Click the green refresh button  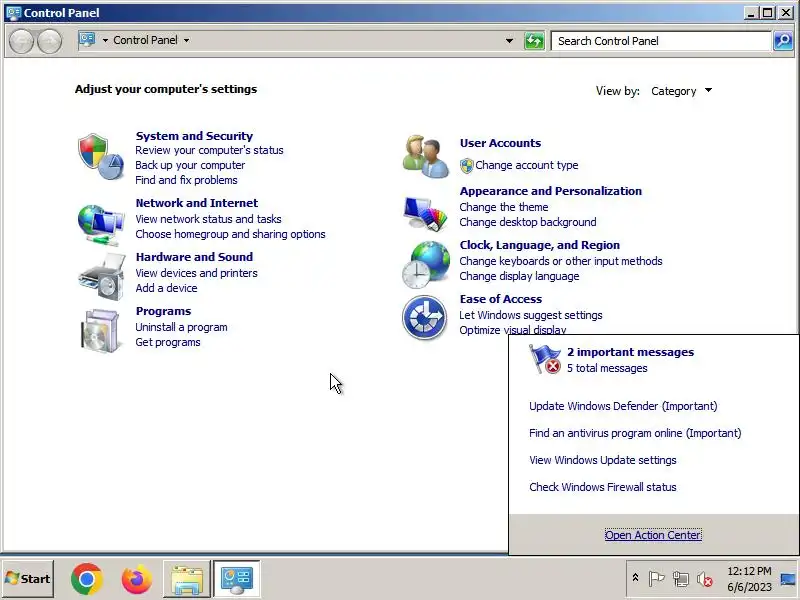coord(534,41)
